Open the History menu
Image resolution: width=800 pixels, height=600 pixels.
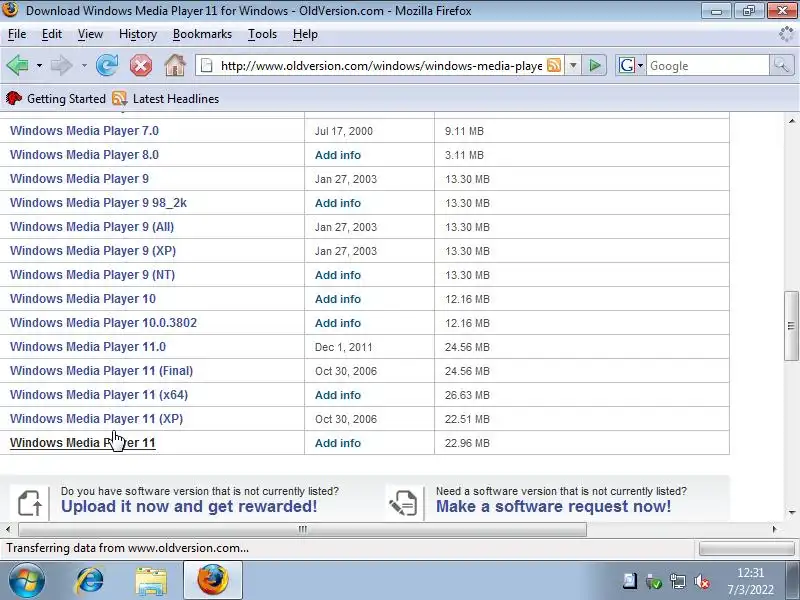pos(138,34)
